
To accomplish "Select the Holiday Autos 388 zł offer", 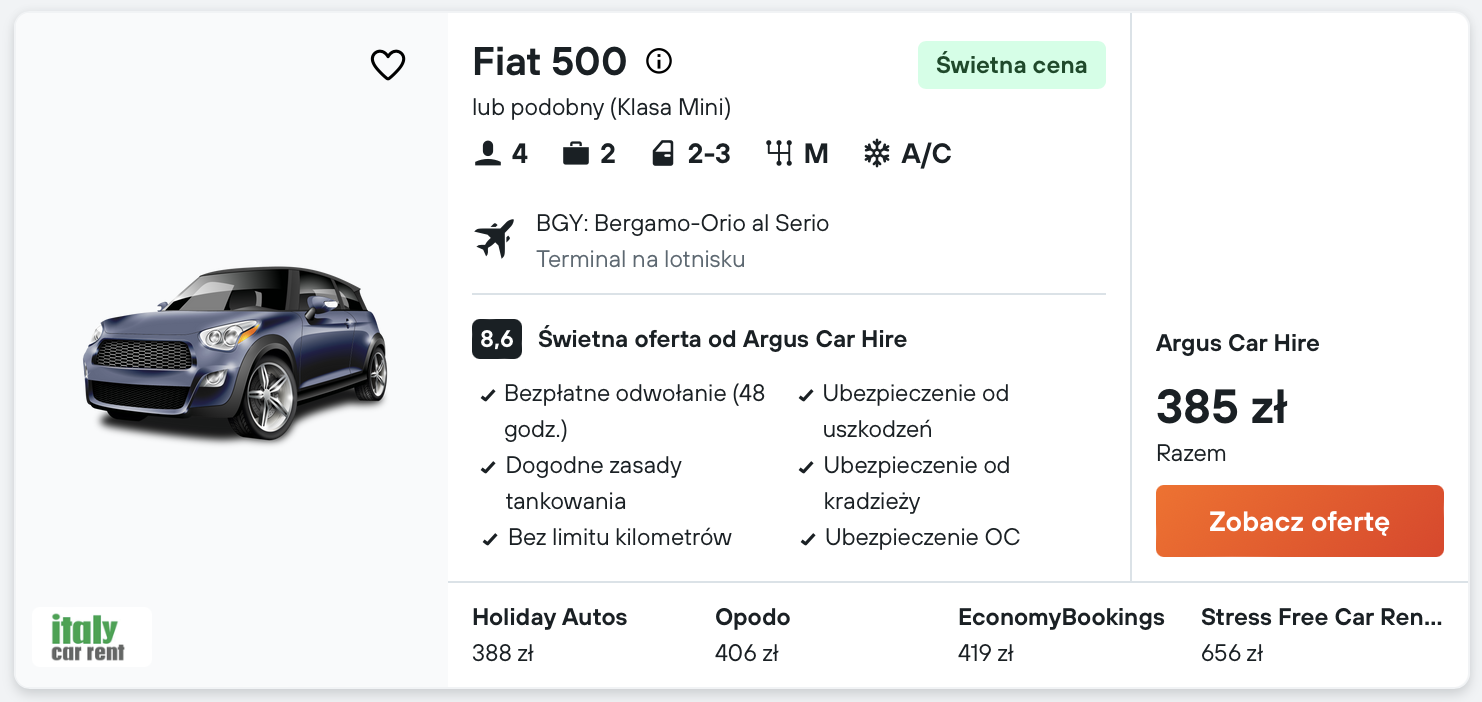I will [x=549, y=634].
